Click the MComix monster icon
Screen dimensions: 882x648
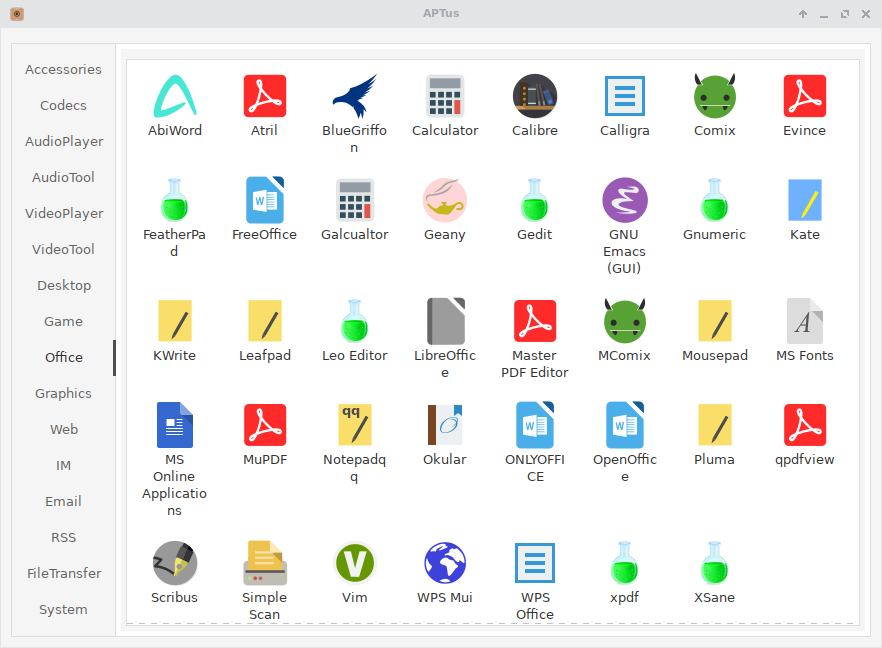(624, 321)
